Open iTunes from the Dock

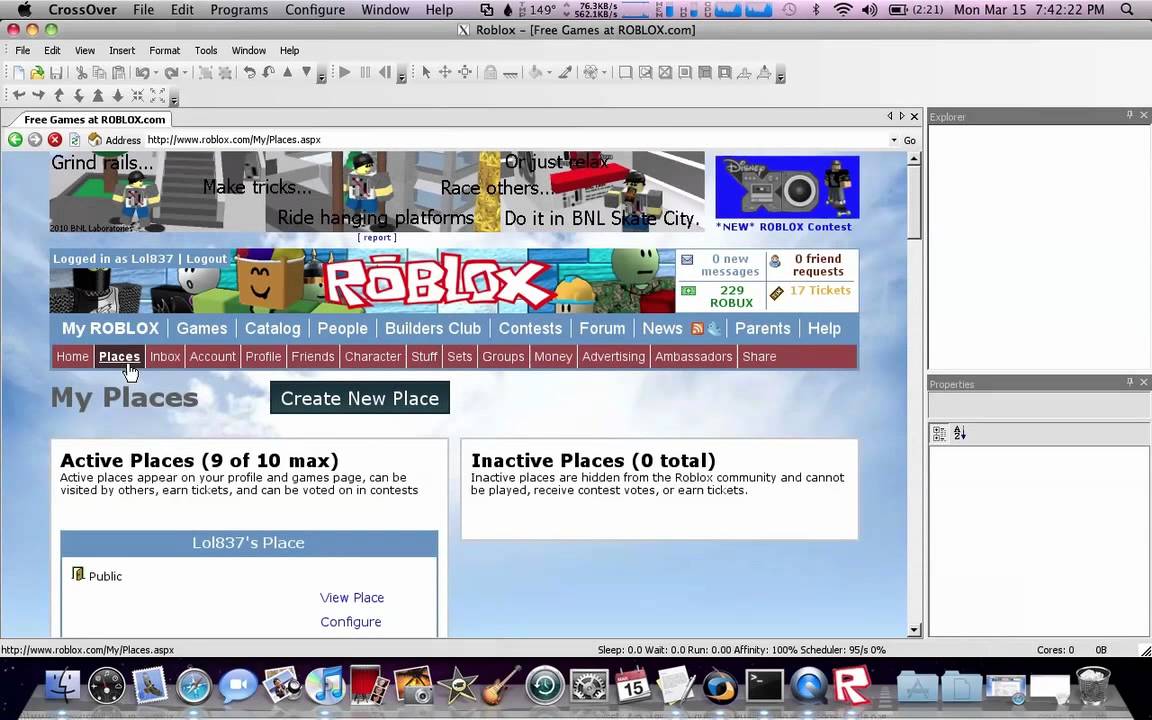point(324,685)
